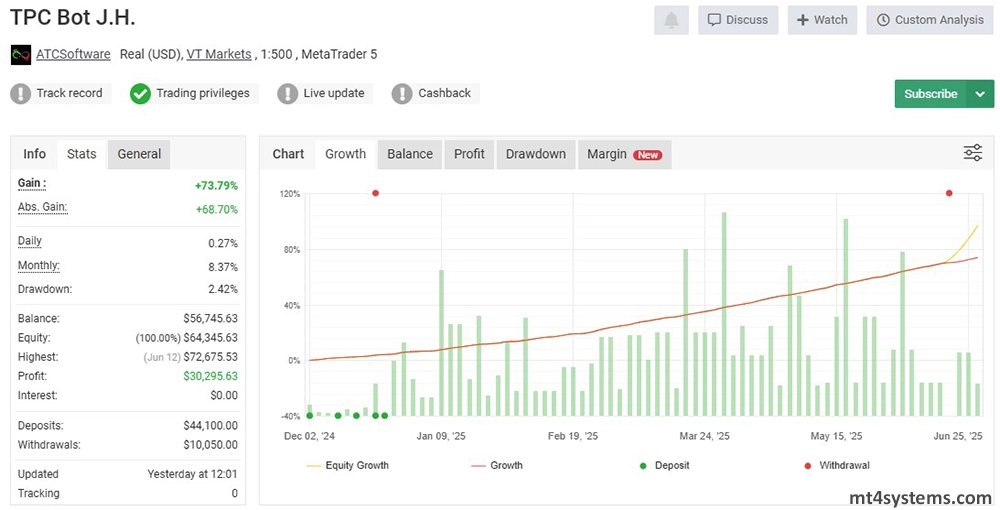Click the Discuss button
The width and height of the screenshot is (1000, 510).
(738, 20)
